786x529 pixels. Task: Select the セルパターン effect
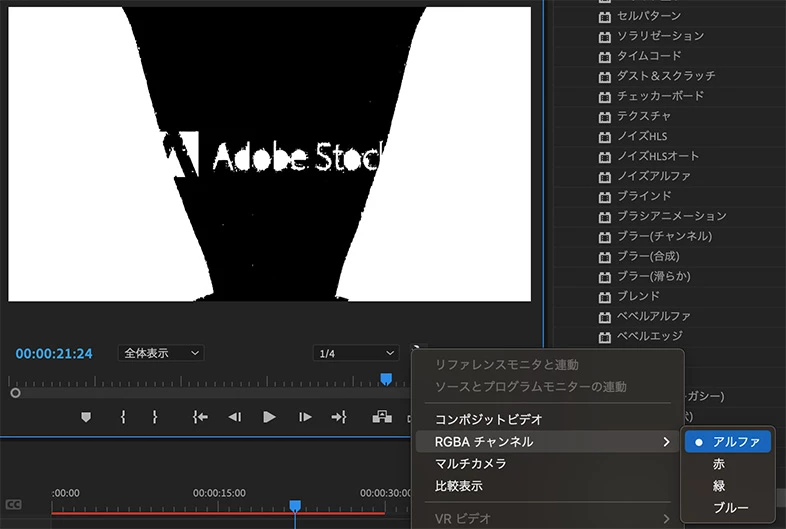(x=649, y=16)
